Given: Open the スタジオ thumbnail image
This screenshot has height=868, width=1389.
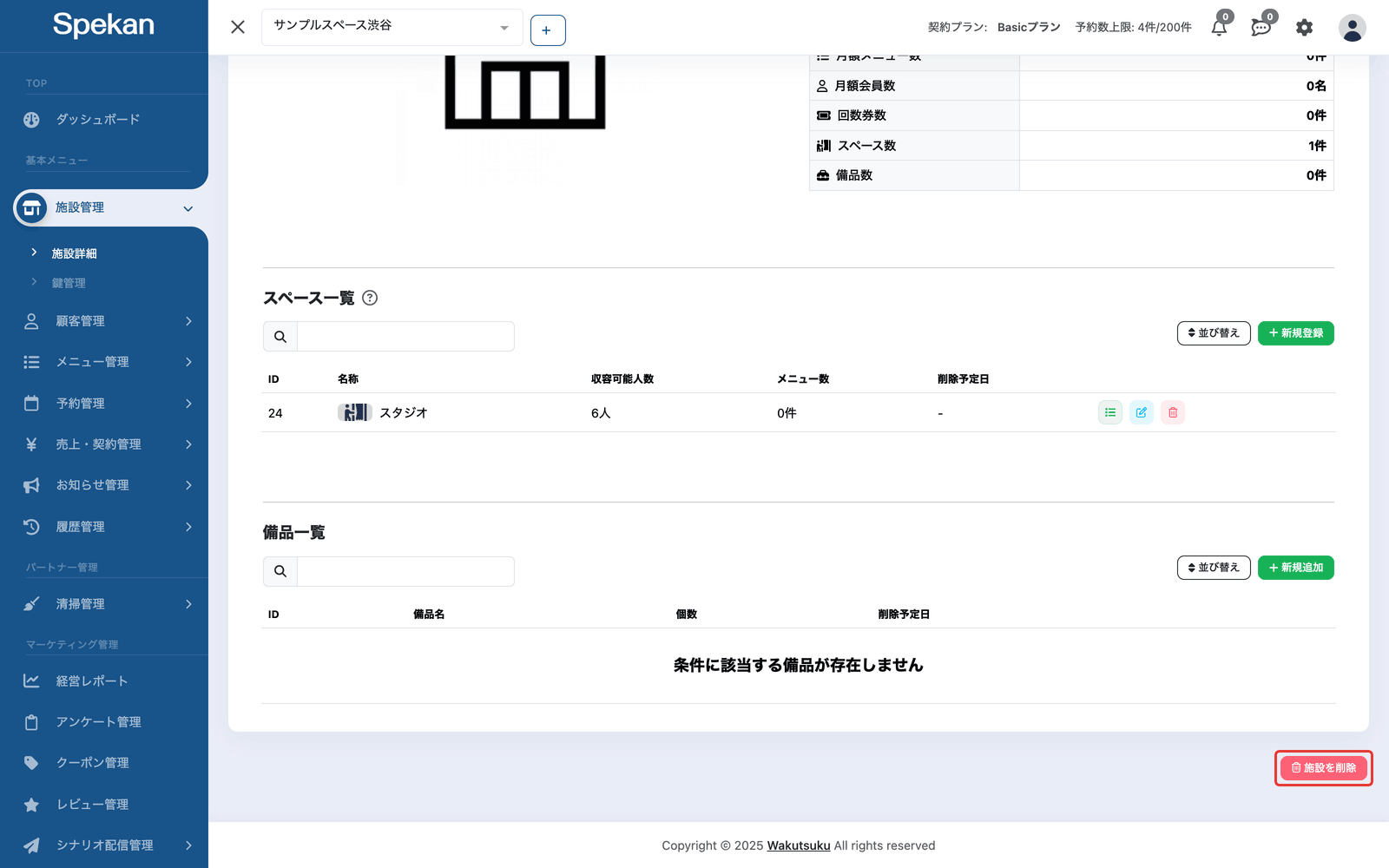Looking at the screenshot, I should coord(354,412).
